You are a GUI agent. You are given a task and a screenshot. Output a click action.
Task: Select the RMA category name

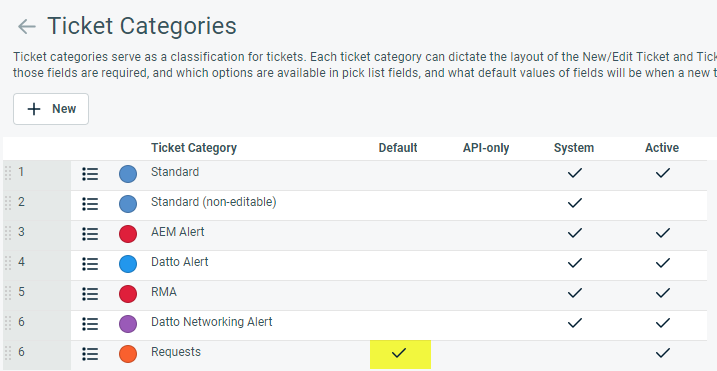point(164,292)
